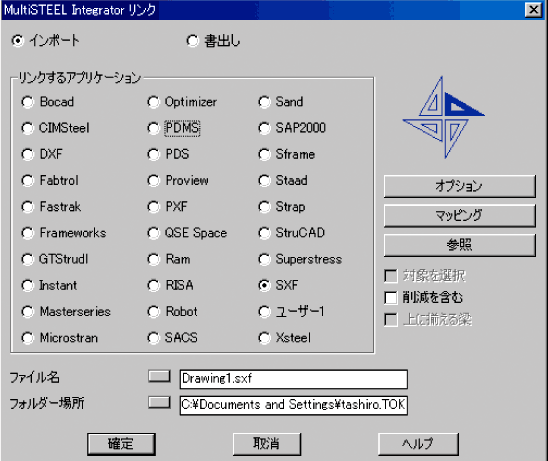Pick the PXF radio button
The width and height of the screenshot is (548, 461).
pyautogui.click(x=153, y=207)
